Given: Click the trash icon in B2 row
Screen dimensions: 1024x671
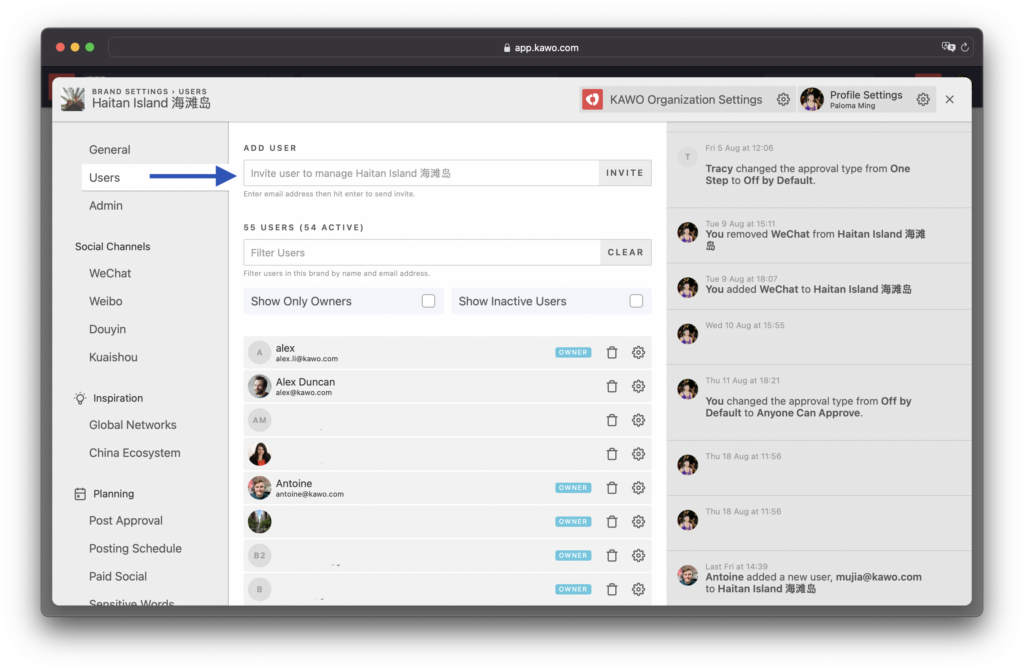Looking at the screenshot, I should pyautogui.click(x=612, y=555).
